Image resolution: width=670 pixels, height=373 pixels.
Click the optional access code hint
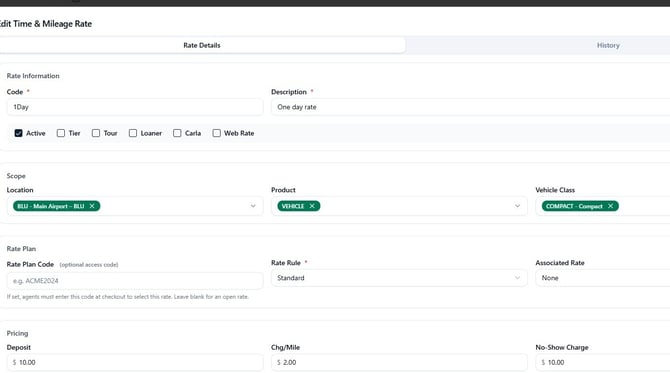[x=89, y=265]
